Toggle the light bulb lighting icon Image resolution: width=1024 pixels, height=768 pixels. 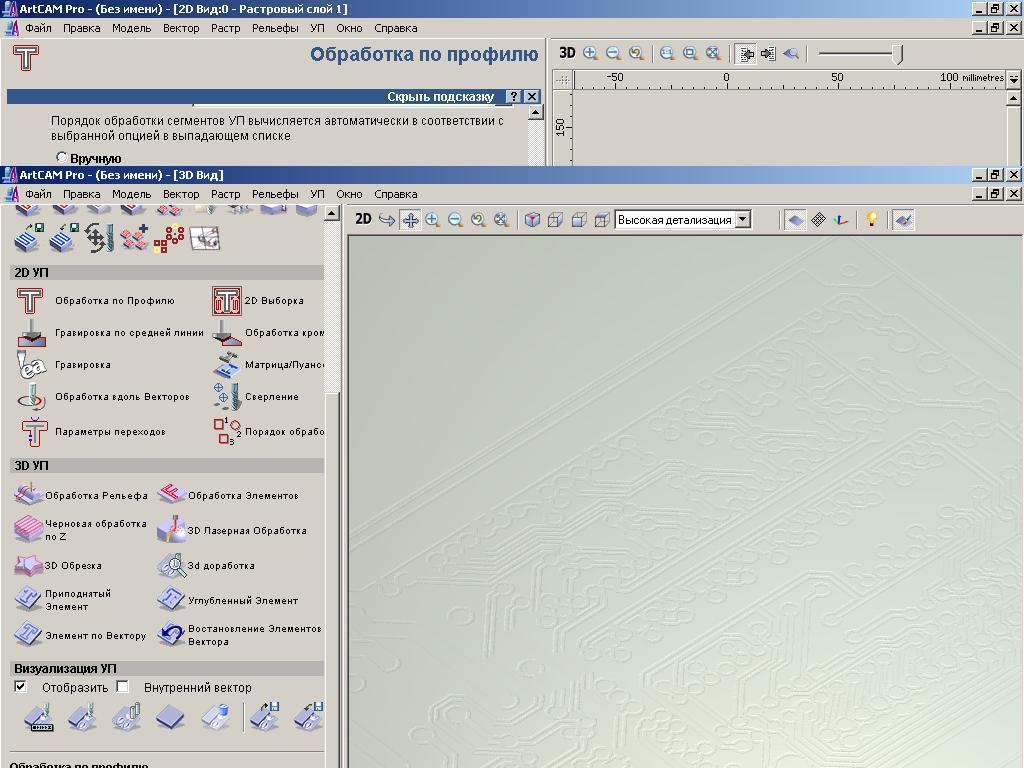(x=871, y=220)
